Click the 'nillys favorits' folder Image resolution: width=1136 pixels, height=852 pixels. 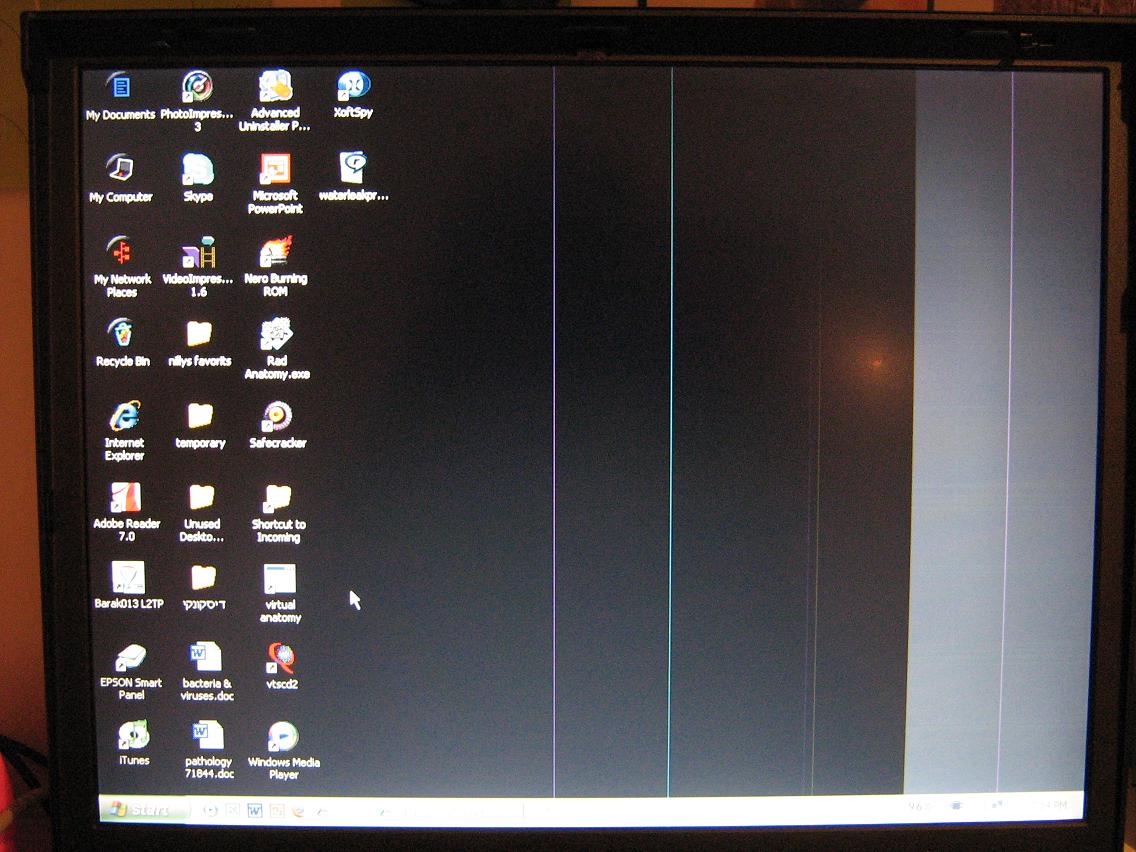[x=199, y=334]
